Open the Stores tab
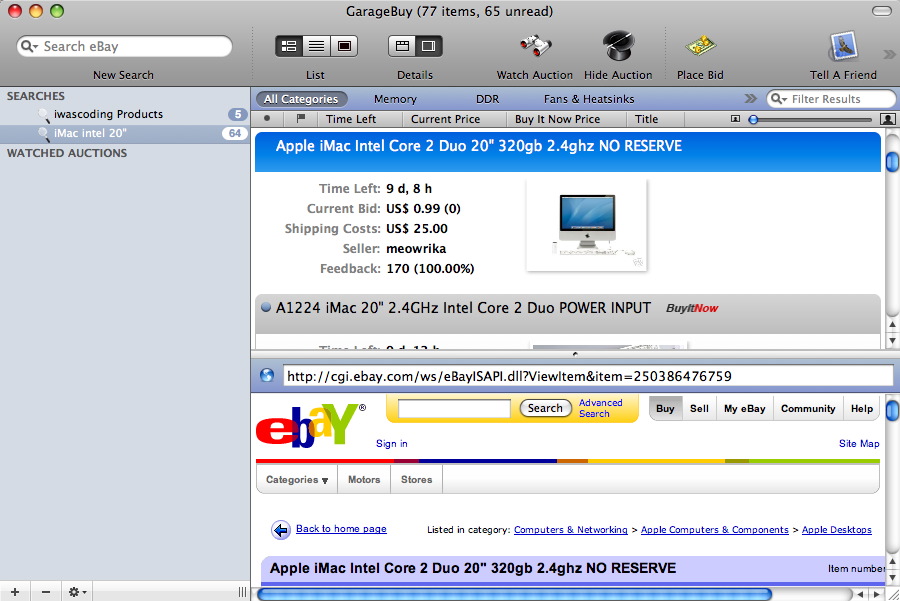Image resolution: width=900 pixels, height=601 pixels. 416,479
